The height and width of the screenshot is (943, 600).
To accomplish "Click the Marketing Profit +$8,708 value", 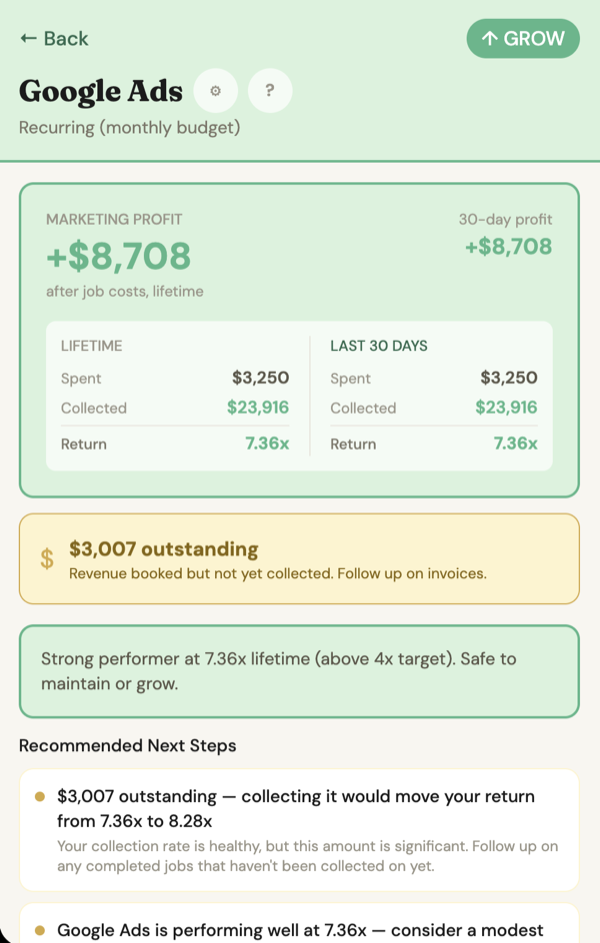I will click(118, 258).
